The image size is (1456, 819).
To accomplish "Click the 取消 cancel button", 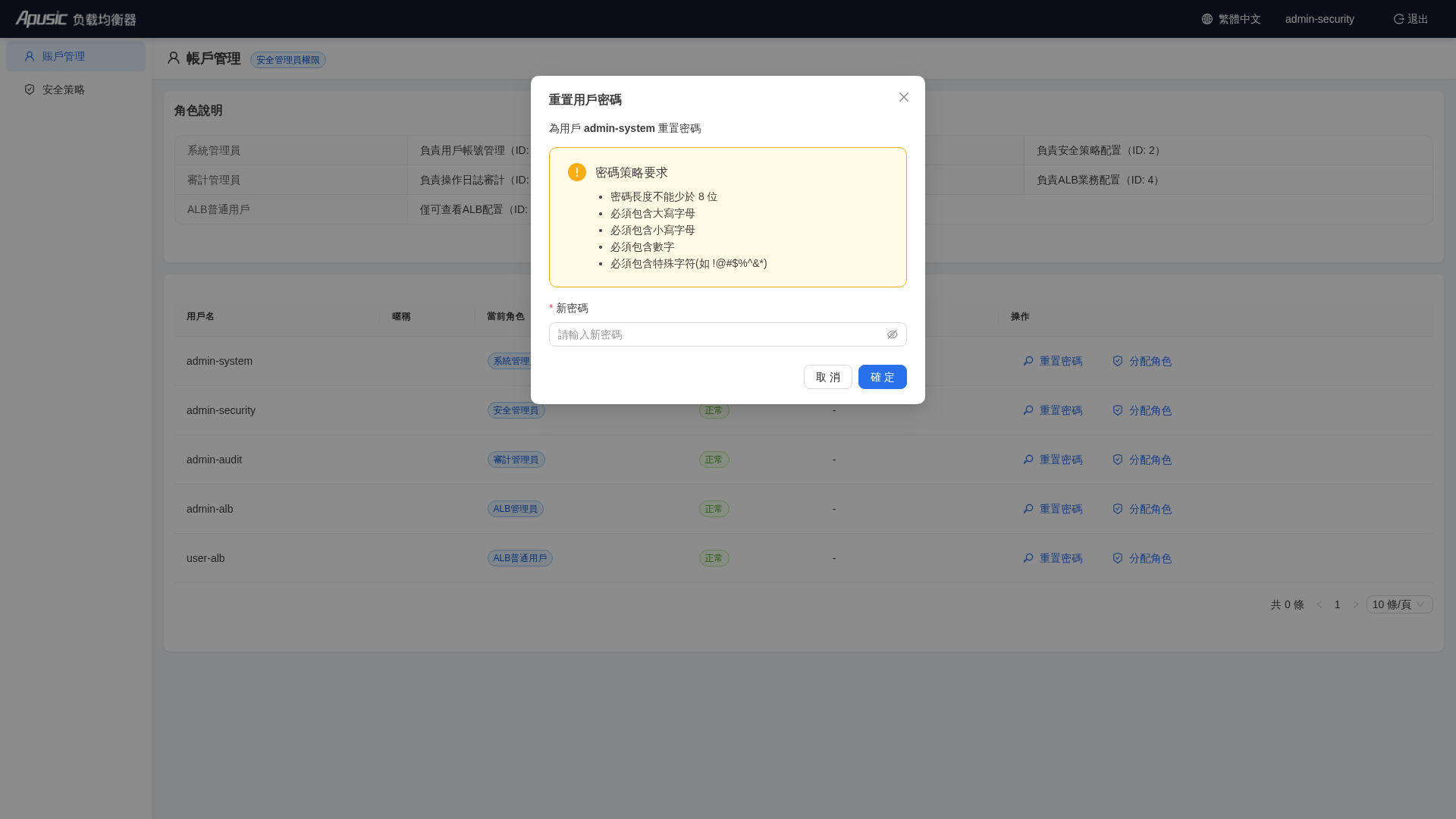I will tap(828, 377).
